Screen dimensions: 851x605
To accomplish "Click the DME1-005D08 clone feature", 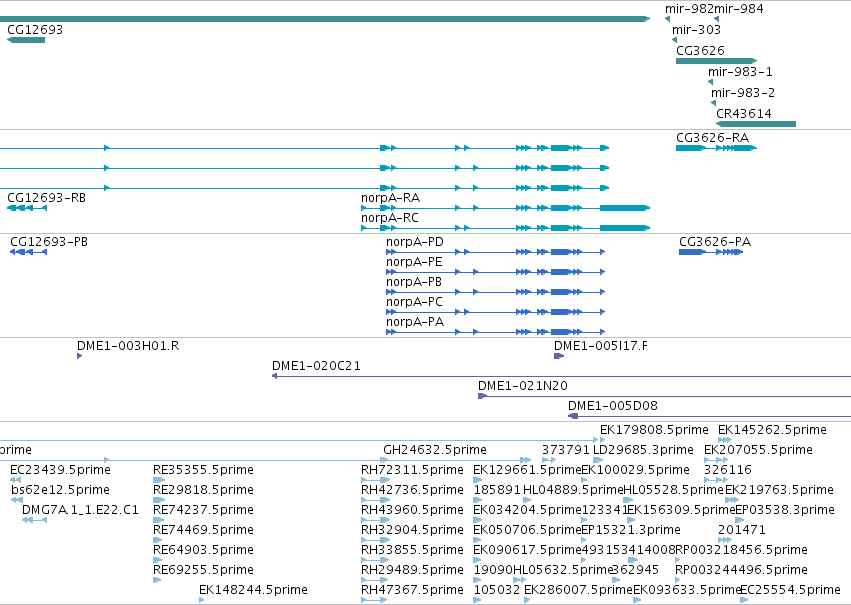I will 709,417.
